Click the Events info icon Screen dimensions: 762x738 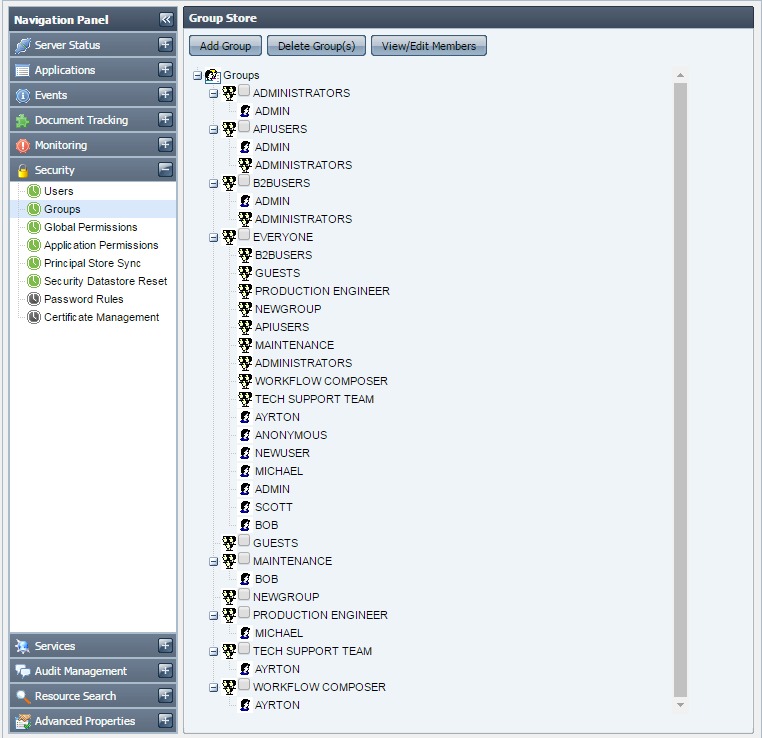(22, 96)
